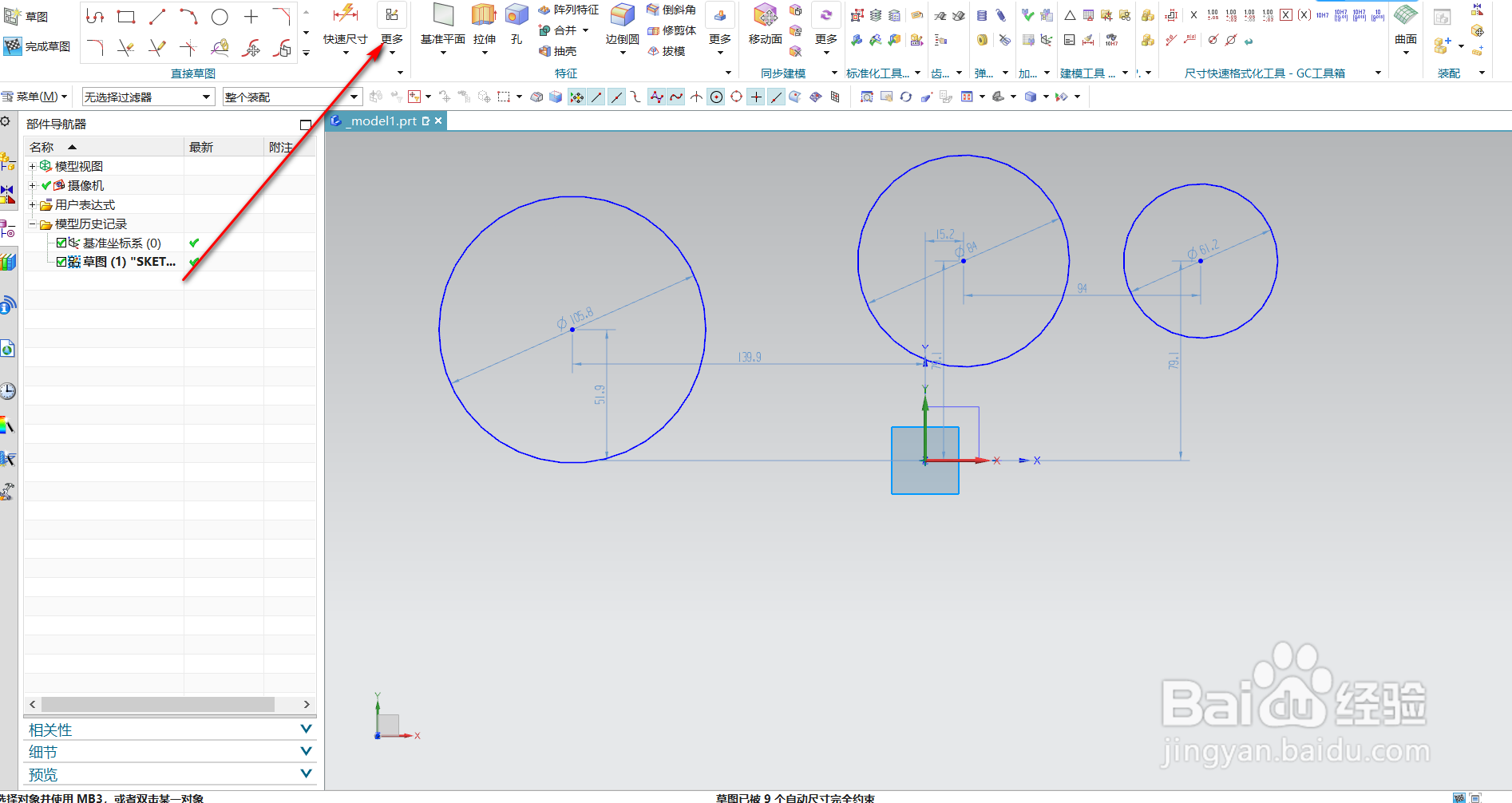Click the Move Face (移动面) icon
Screen dimensions: 1512x803
point(765,14)
